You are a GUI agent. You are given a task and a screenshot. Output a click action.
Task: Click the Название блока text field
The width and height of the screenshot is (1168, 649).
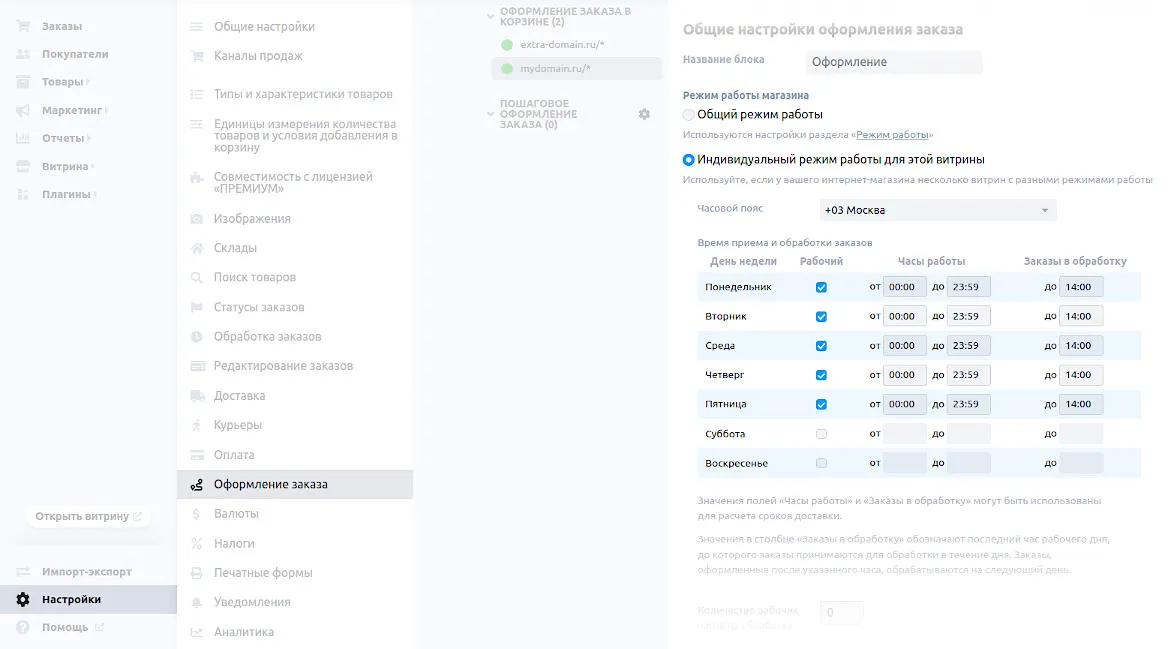coord(893,62)
